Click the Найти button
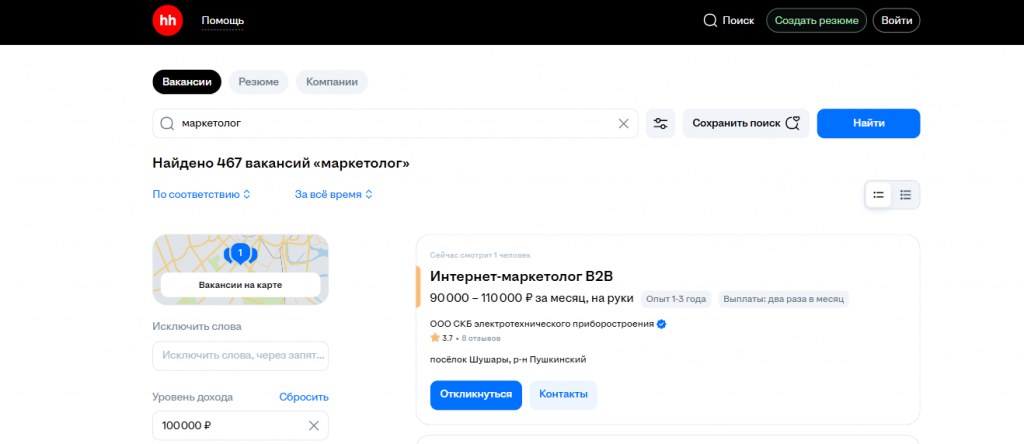 point(868,123)
